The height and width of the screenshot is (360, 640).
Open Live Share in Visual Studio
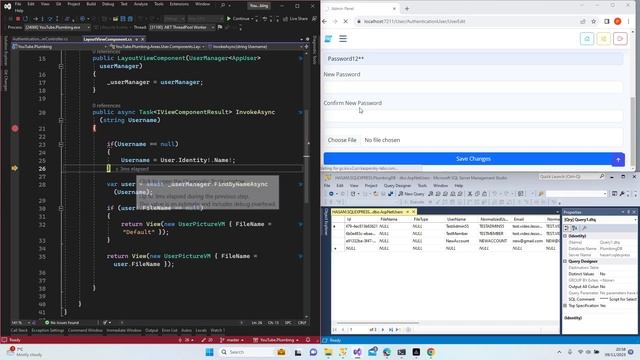tap(296, 19)
